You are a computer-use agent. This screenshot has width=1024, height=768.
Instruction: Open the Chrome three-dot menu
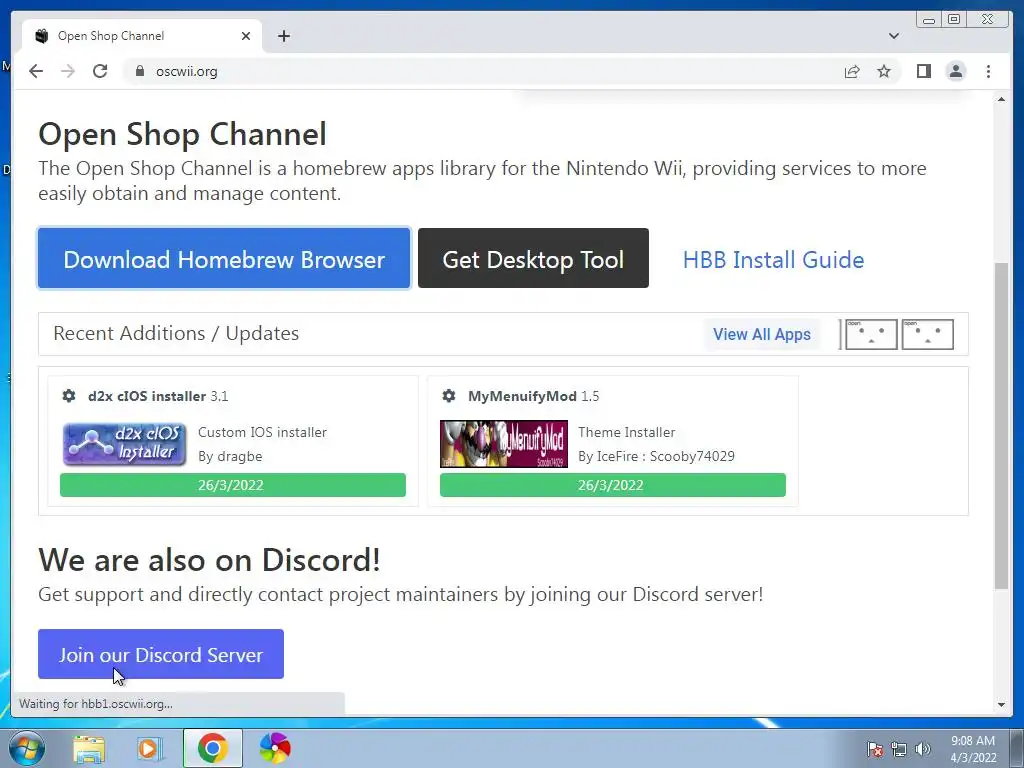click(x=988, y=71)
